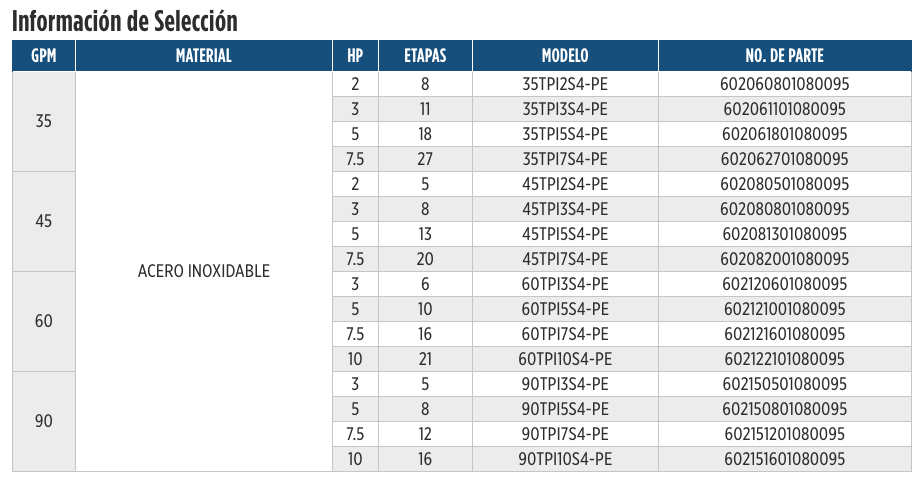Click the 35 GPM group cell
The width and height of the screenshot is (922, 482).
tap(44, 122)
